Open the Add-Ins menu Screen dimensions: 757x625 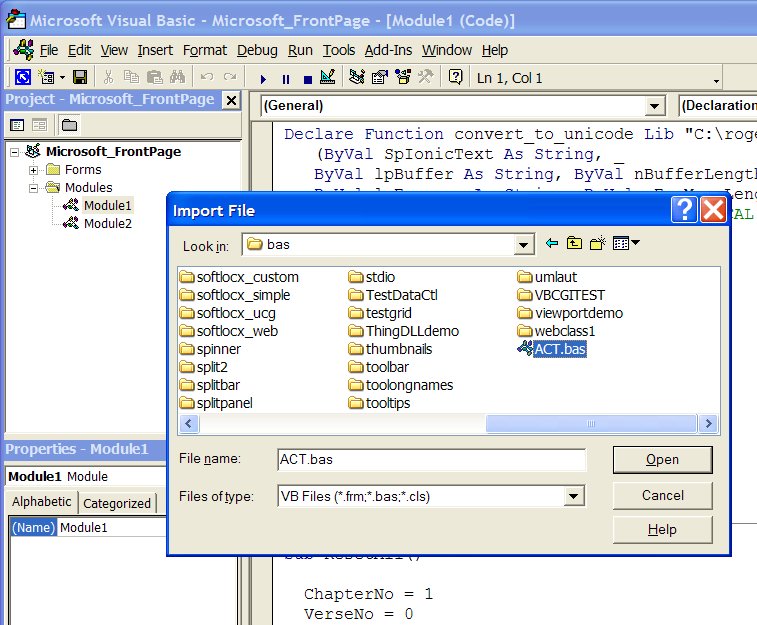coord(388,50)
